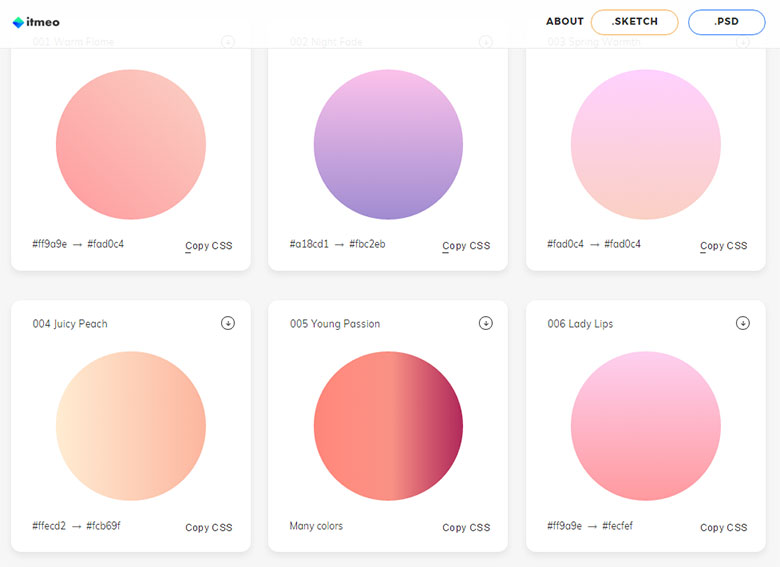Image resolution: width=780 pixels, height=567 pixels.
Task: Copy the #ff9a9e code under Warm Flame
Action: pyautogui.click(x=50, y=244)
